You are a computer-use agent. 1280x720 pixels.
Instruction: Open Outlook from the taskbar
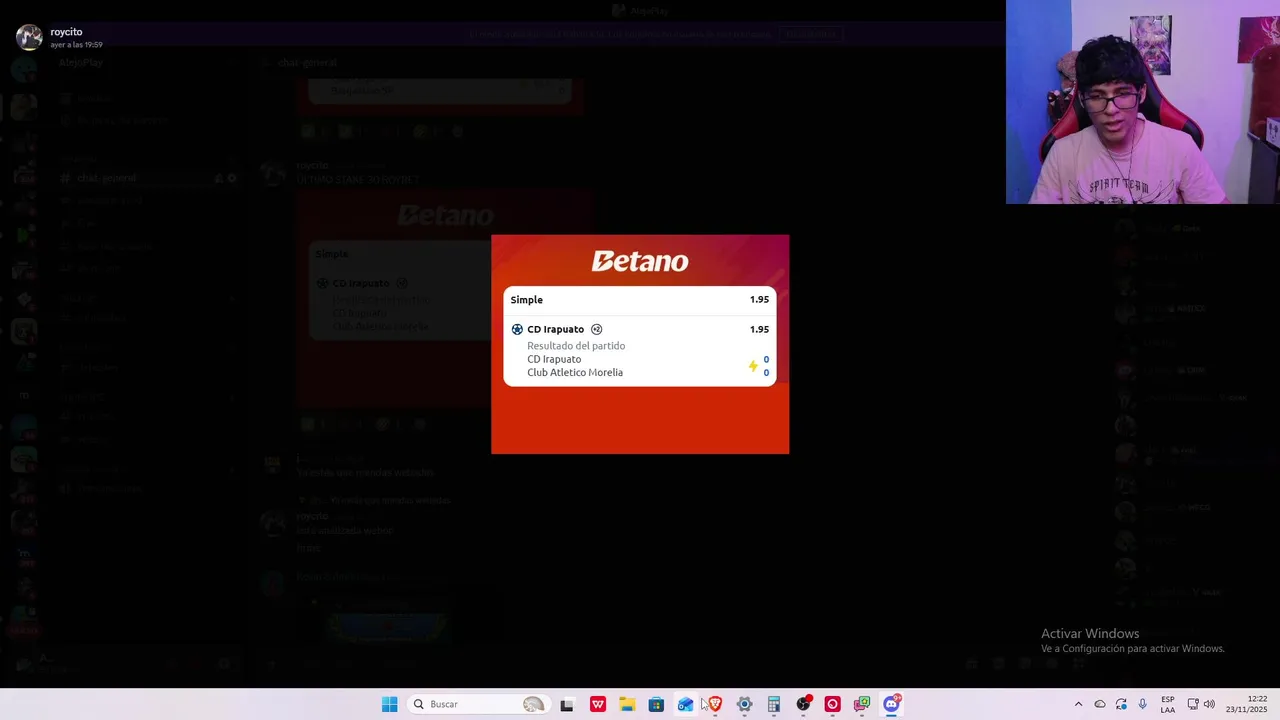click(x=685, y=704)
